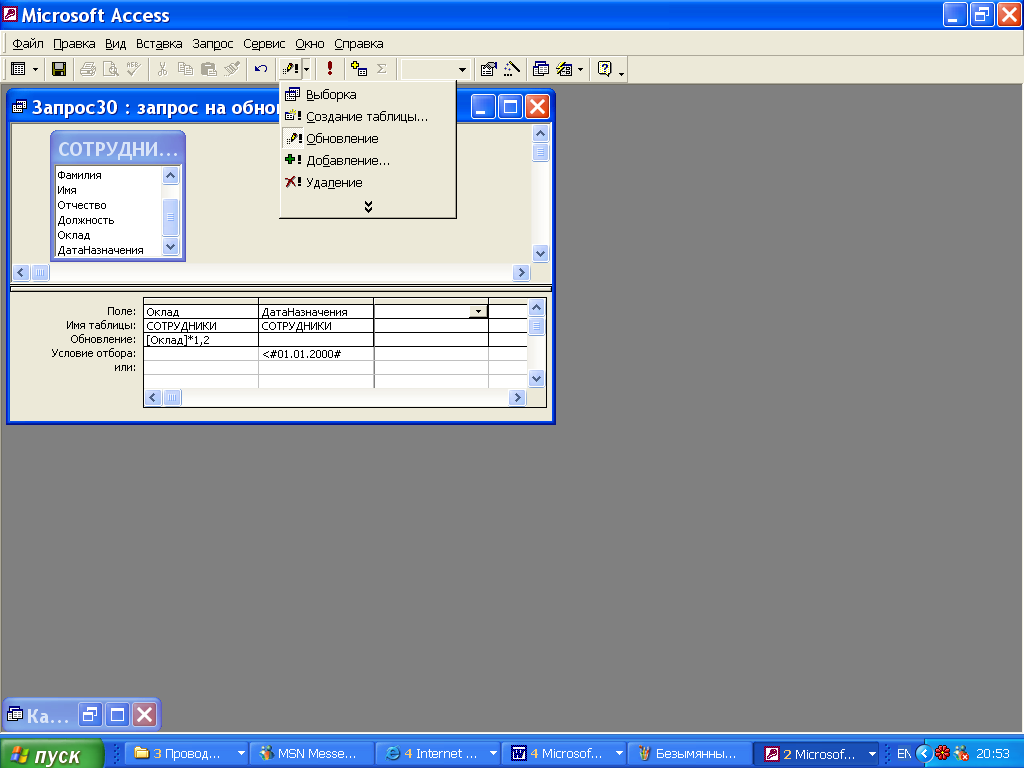
Task: Open the Вид menu
Action: pyautogui.click(x=116, y=44)
